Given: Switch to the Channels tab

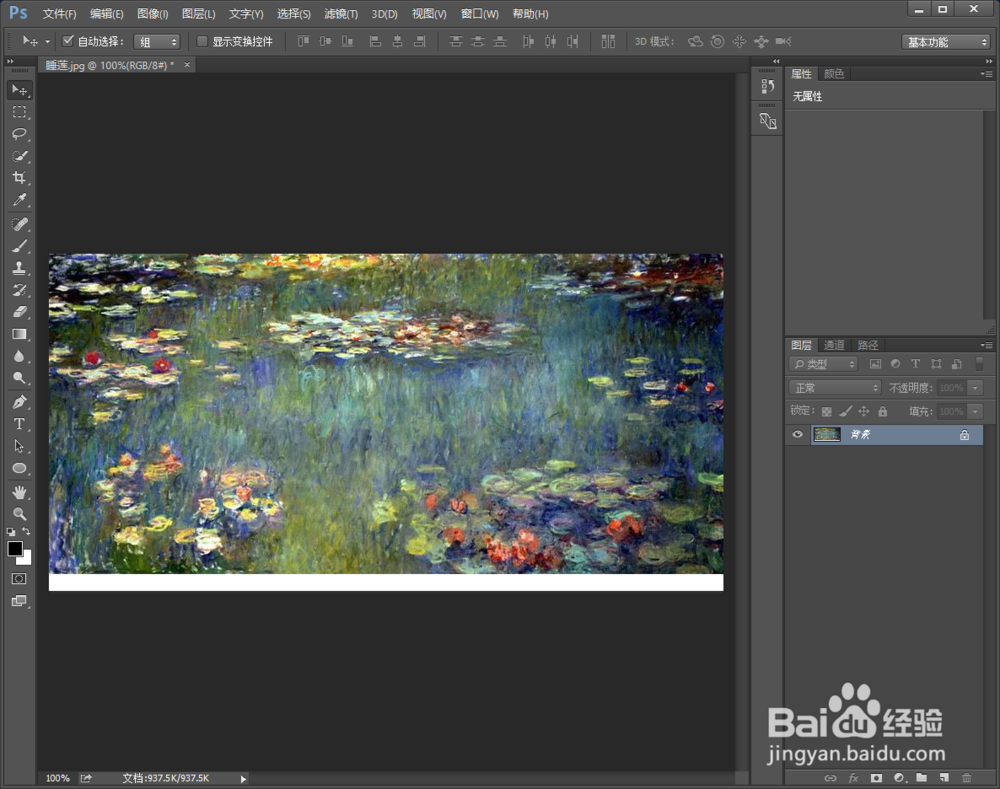Looking at the screenshot, I should pos(834,345).
